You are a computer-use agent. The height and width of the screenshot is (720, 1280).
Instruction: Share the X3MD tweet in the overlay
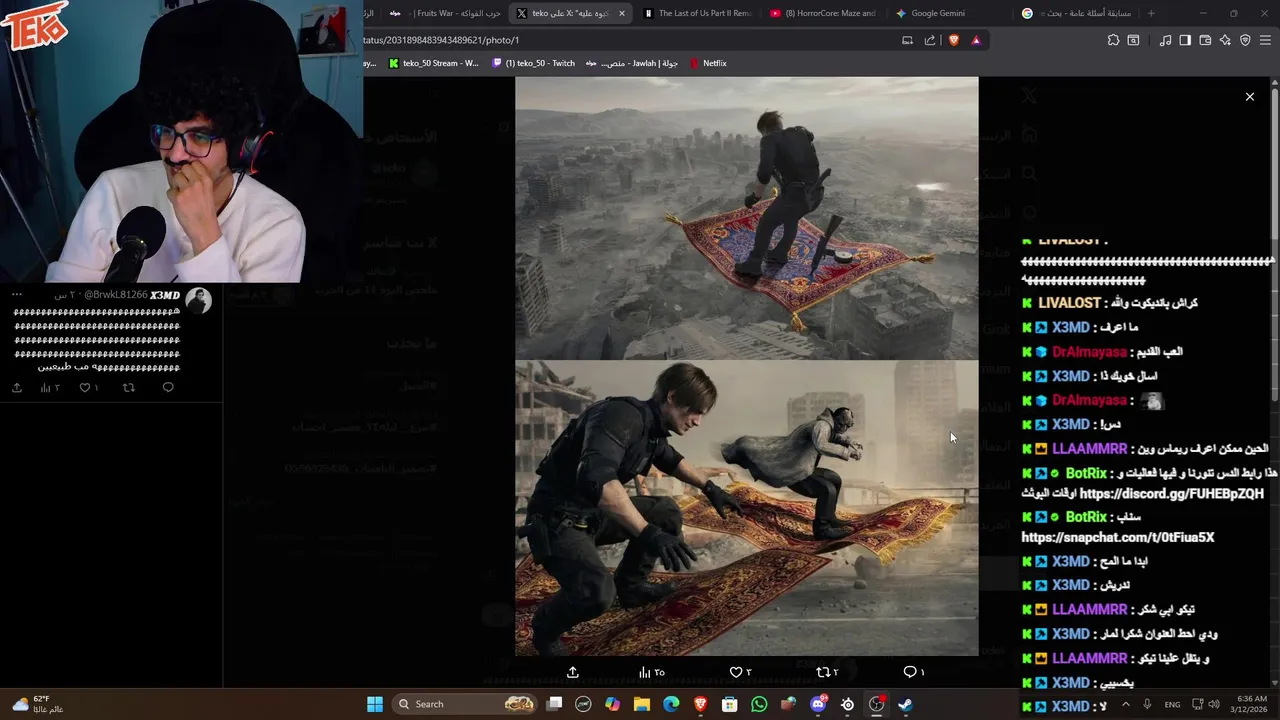17,387
